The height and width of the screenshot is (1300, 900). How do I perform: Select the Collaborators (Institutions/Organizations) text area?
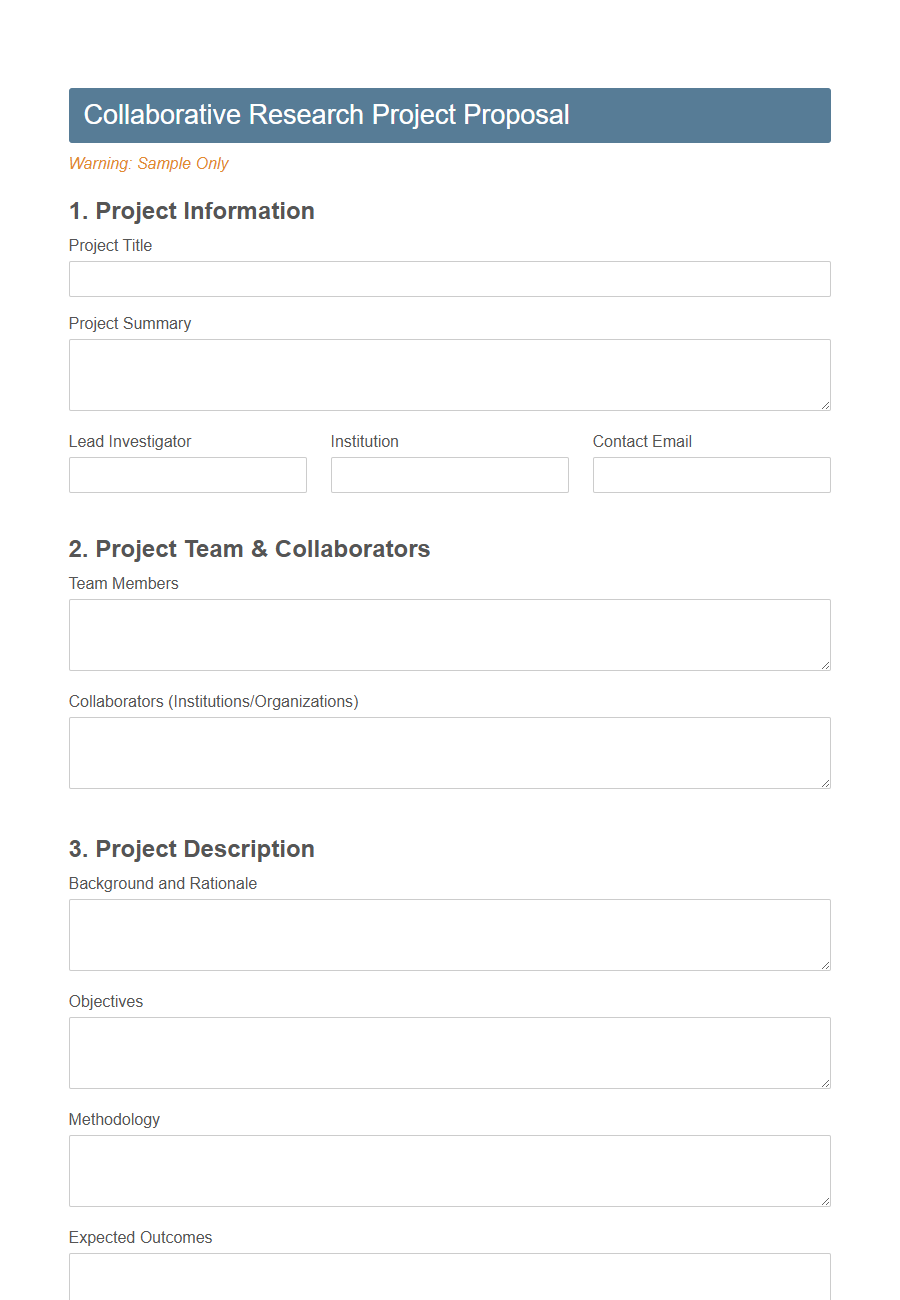click(449, 752)
